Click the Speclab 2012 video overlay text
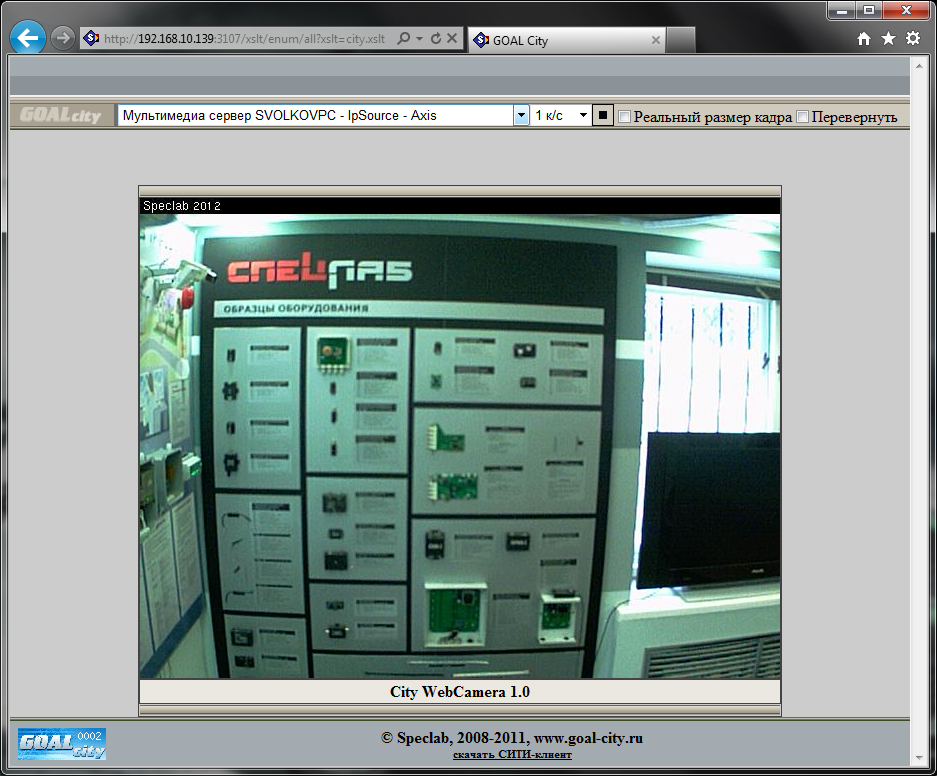 [182, 206]
